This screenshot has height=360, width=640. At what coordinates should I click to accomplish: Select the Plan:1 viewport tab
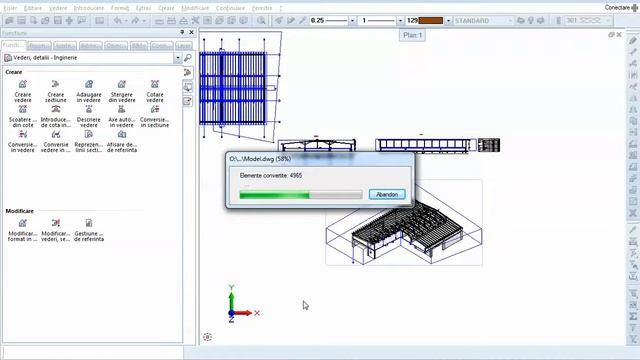pos(412,35)
